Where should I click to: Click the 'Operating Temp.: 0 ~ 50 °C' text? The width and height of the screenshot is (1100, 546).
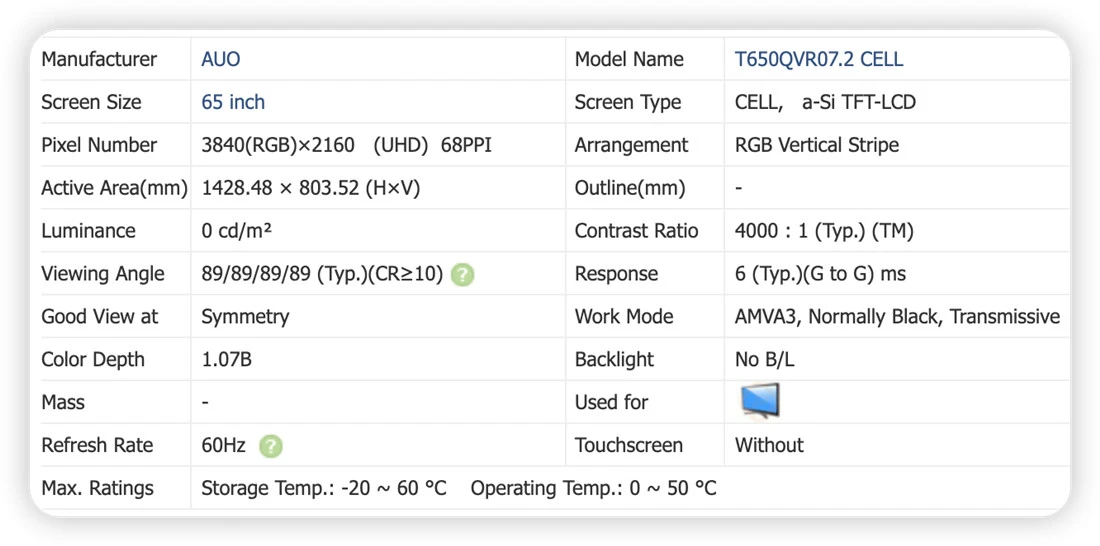pyautogui.click(x=593, y=488)
